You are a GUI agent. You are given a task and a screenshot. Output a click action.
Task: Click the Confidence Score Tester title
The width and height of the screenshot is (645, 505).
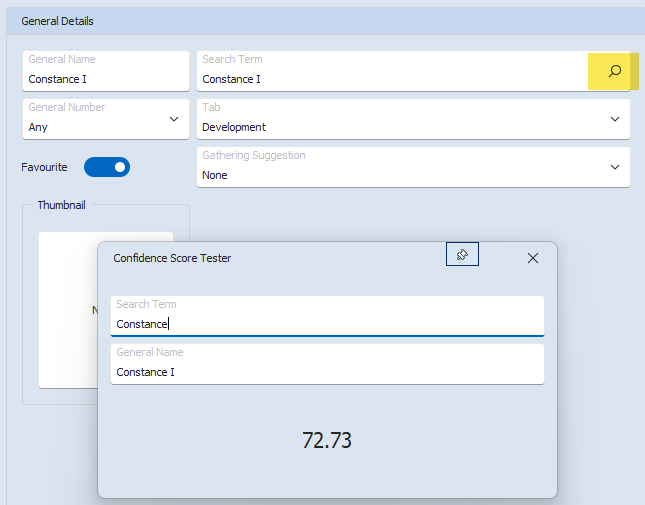[x=172, y=258]
